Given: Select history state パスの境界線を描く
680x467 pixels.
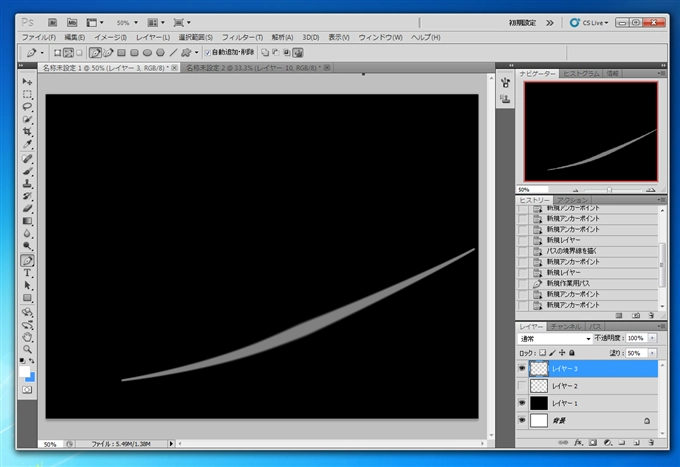Looking at the screenshot, I should 588,251.
